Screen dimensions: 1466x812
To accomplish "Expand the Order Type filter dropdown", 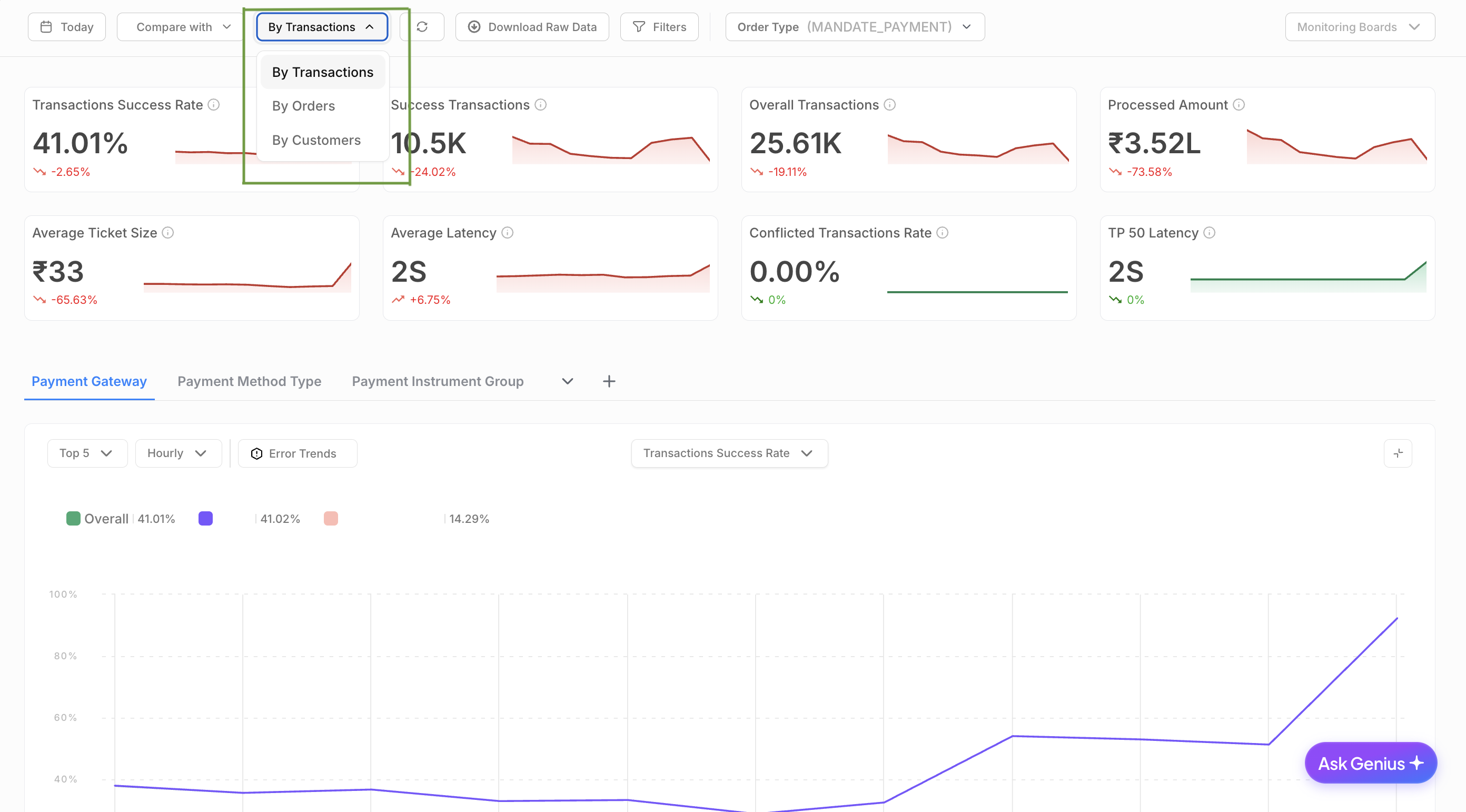I will click(854, 27).
